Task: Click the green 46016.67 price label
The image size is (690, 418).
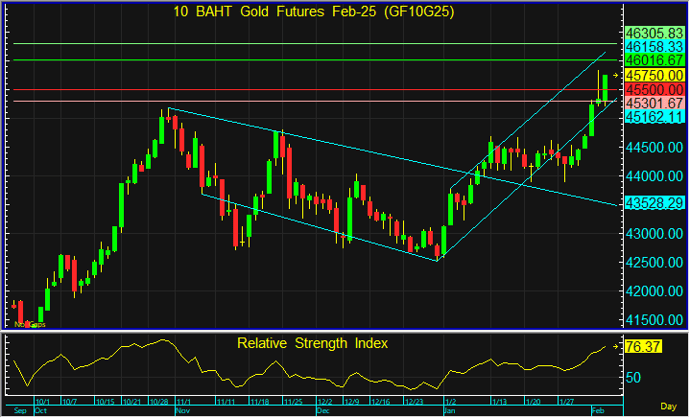Action: 654,60
